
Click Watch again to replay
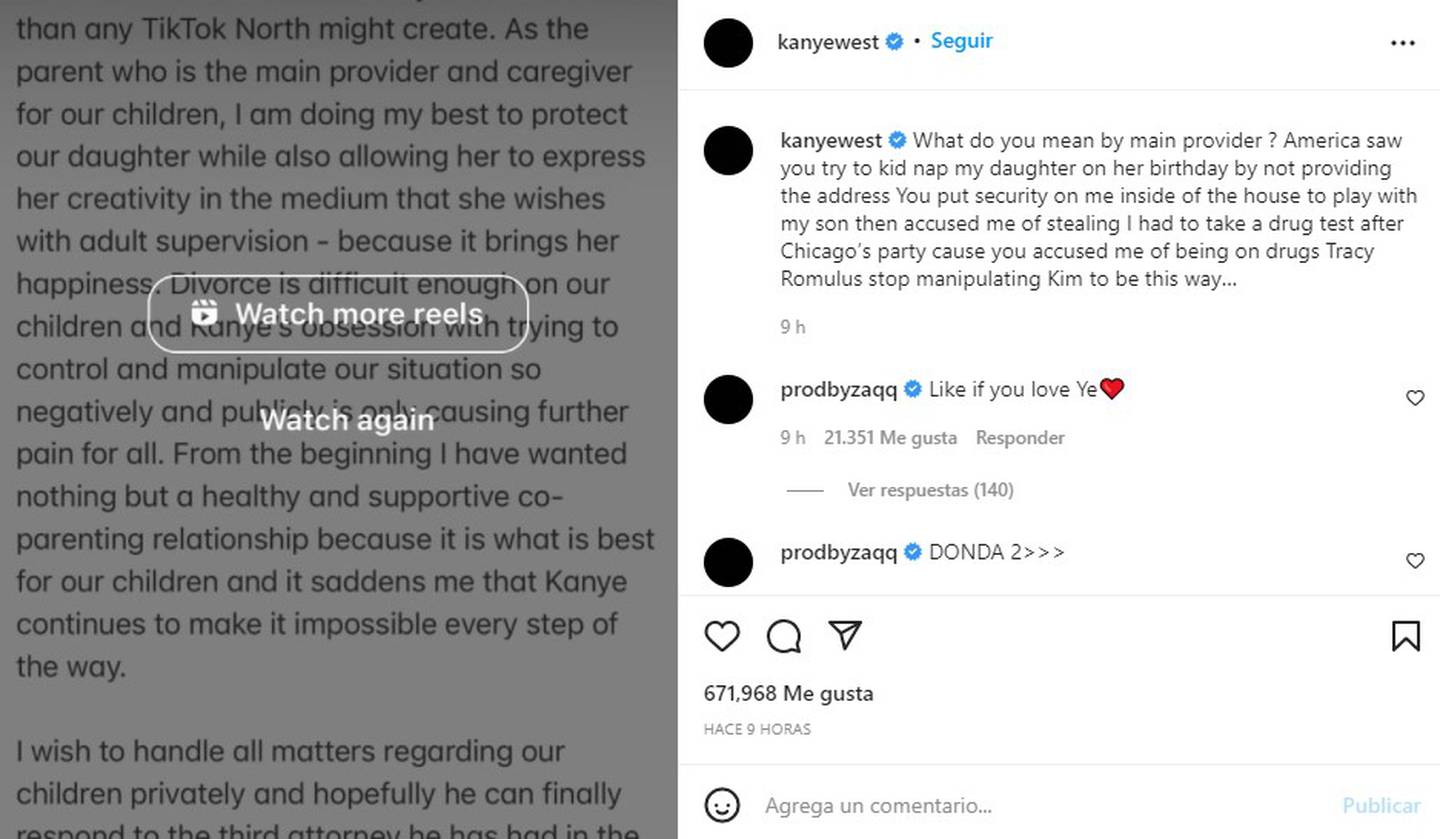346,420
